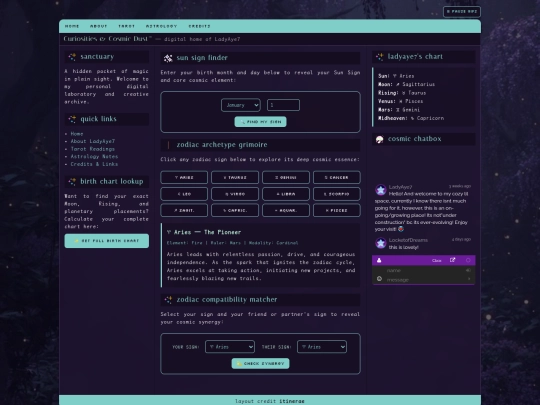
Task: Click the 'Sun: Aries' chart line
Action: [396, 76]
